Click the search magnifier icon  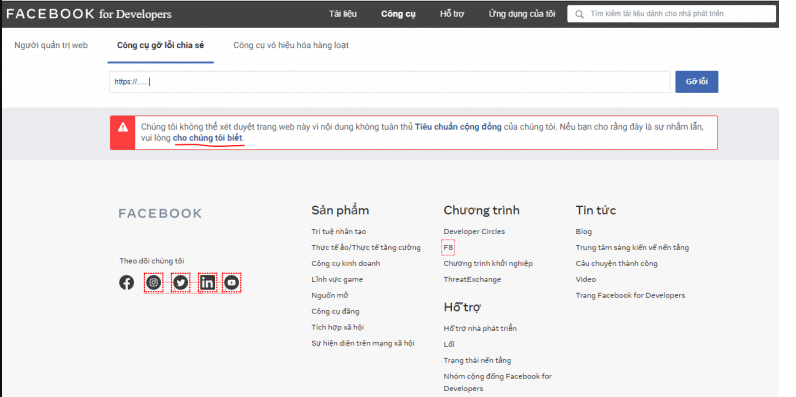[579, 14]
